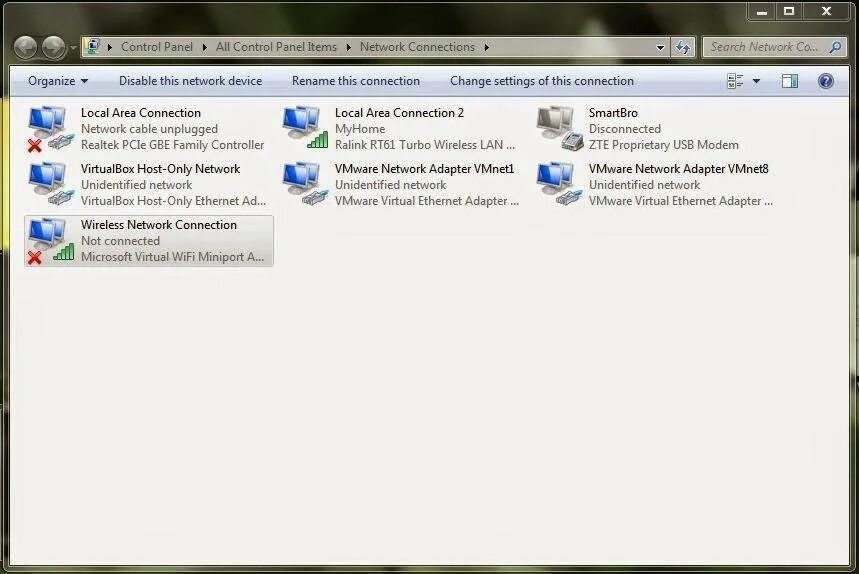Click the 'MyHome' network name text
This screenshot has height=574, width=859.
point(360,129)
